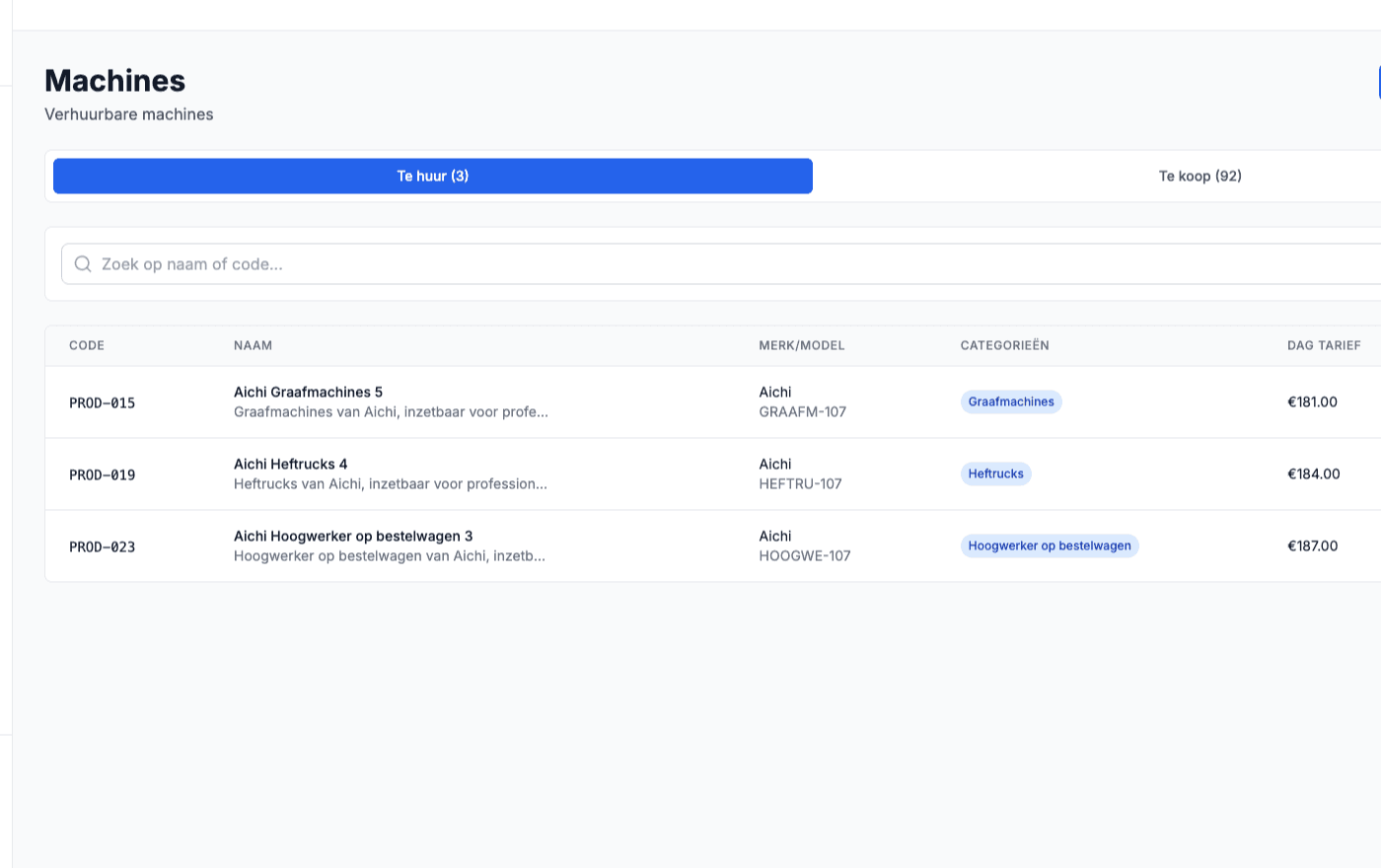This screenshot has height=868, width=1381.
Task: Open product code PROD-023
Action: (x=102, y=546)
